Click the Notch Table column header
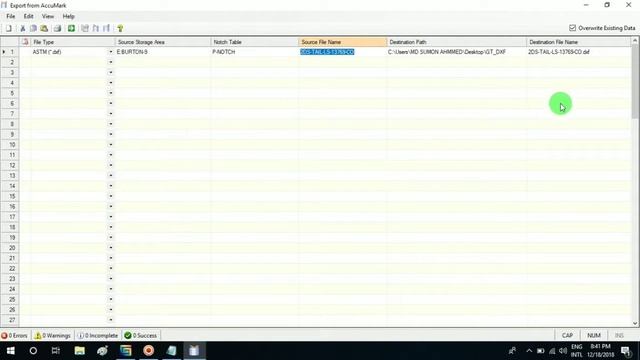This screenshot has width=640, height=360. tap(254, 42)
